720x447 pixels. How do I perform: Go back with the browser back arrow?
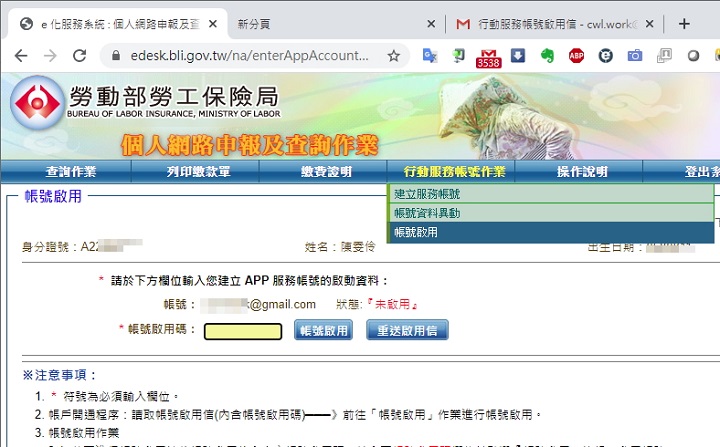point(21,56)
